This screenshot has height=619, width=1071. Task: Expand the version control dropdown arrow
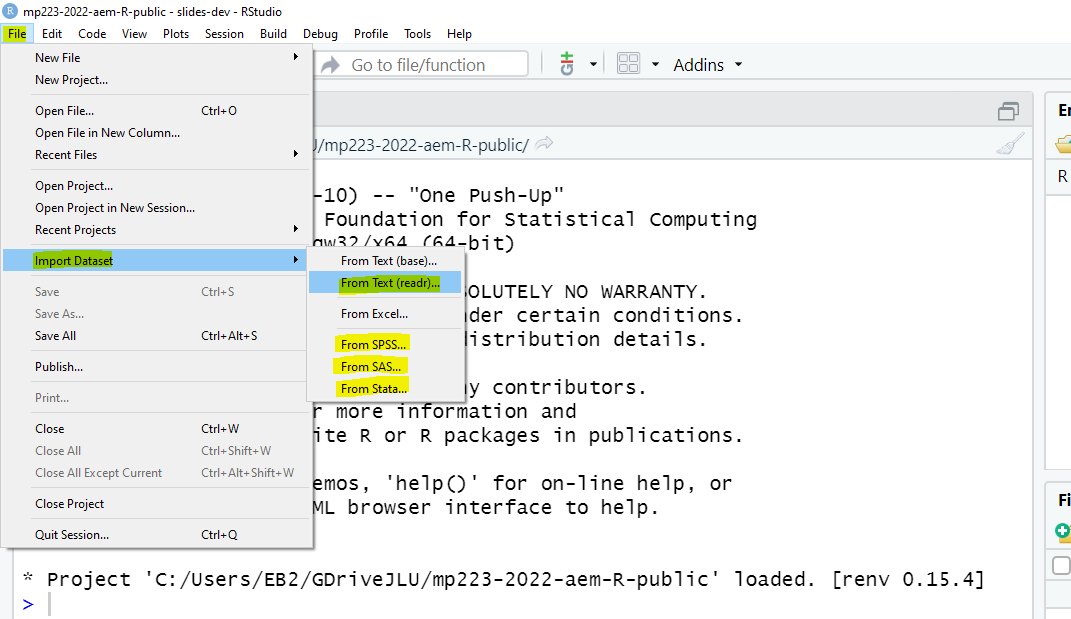pos(593,65)
